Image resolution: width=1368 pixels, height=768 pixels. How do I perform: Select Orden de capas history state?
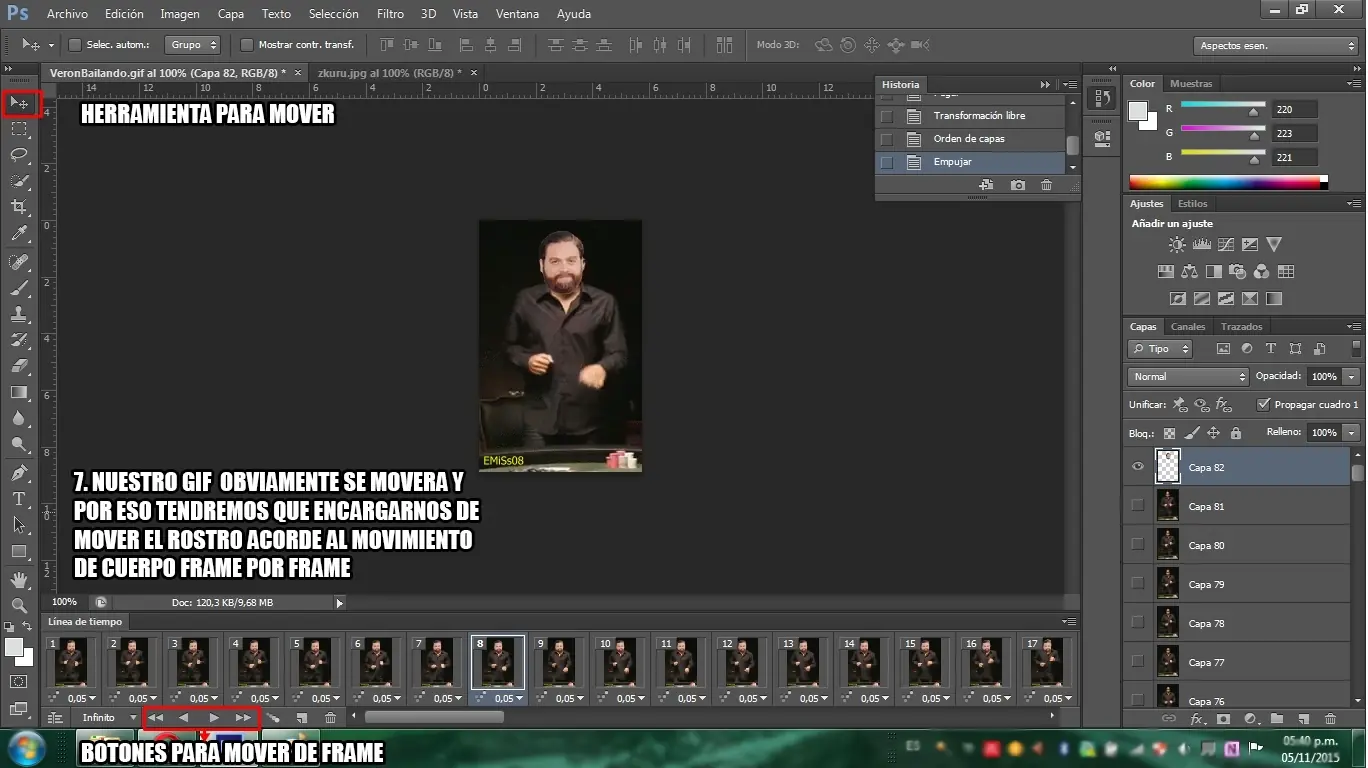coord(970,139)
